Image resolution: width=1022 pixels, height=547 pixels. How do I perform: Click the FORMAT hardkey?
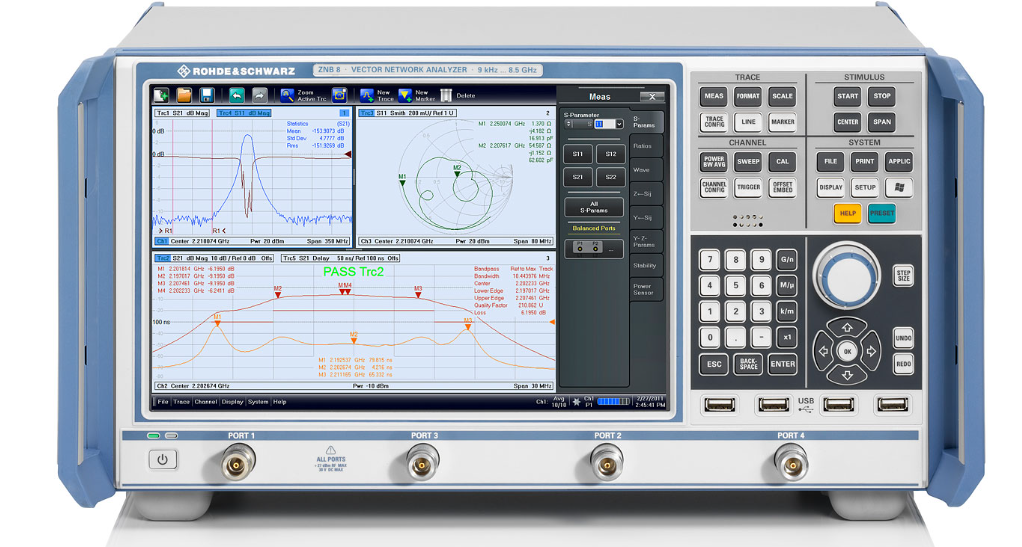(x=748, y=96)
